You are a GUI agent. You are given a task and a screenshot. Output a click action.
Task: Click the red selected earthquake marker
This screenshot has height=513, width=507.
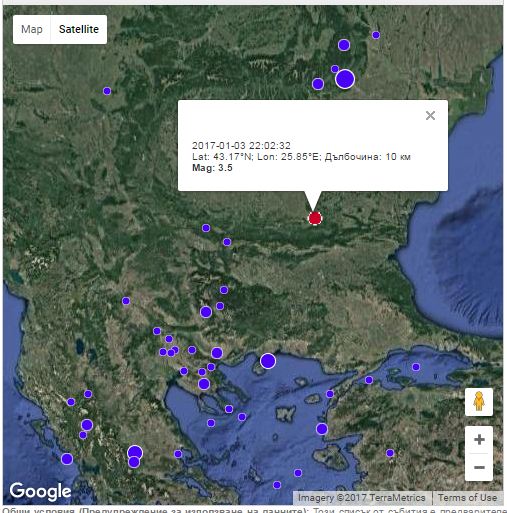(315, 218)
